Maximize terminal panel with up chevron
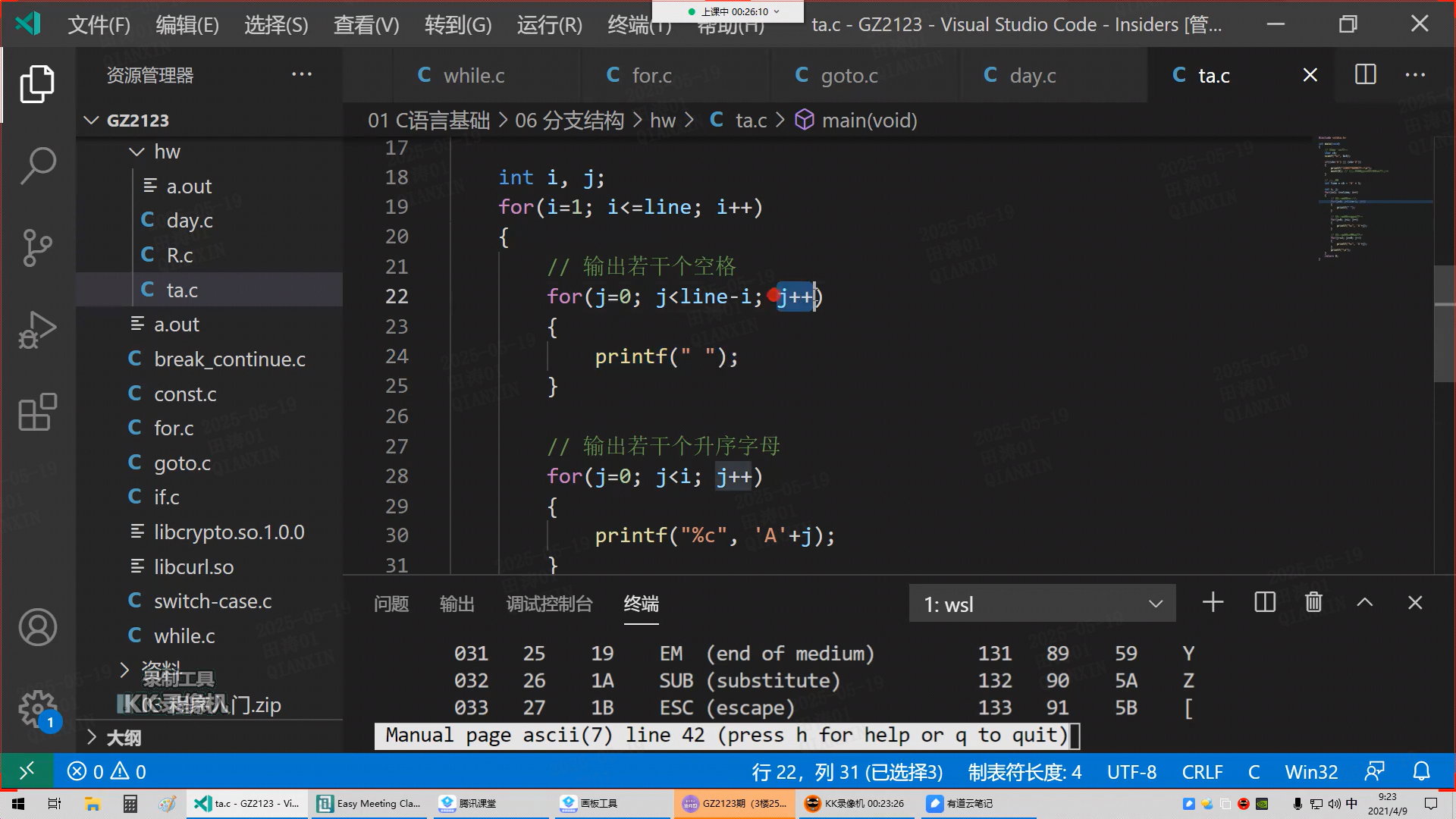This screenshot has width=1456, height=819. [x=1364, y=603]
